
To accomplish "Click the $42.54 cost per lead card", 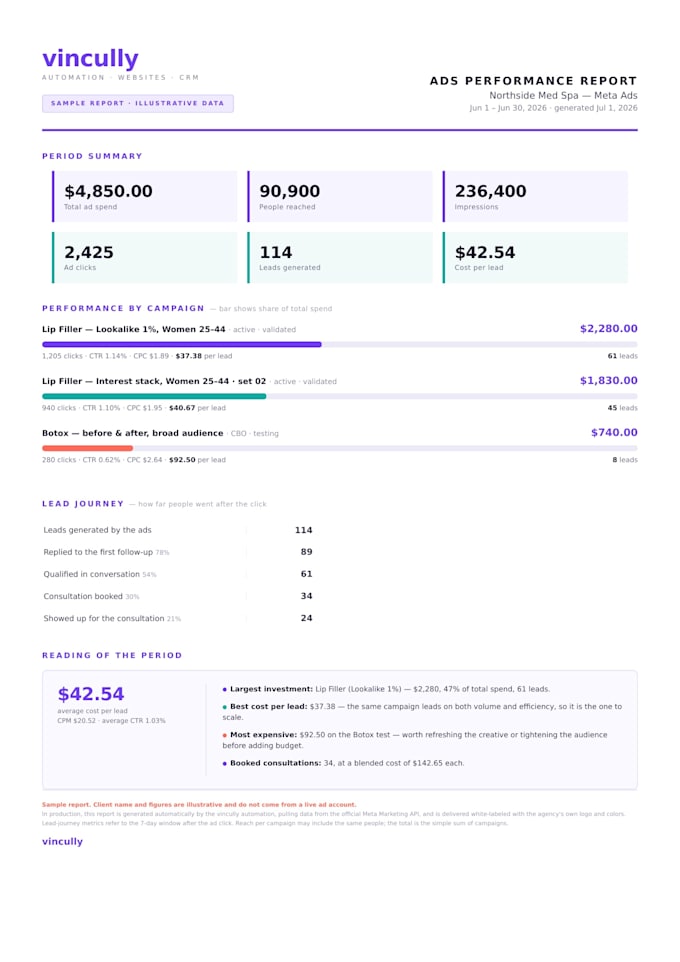I will (x=535, y=258).
